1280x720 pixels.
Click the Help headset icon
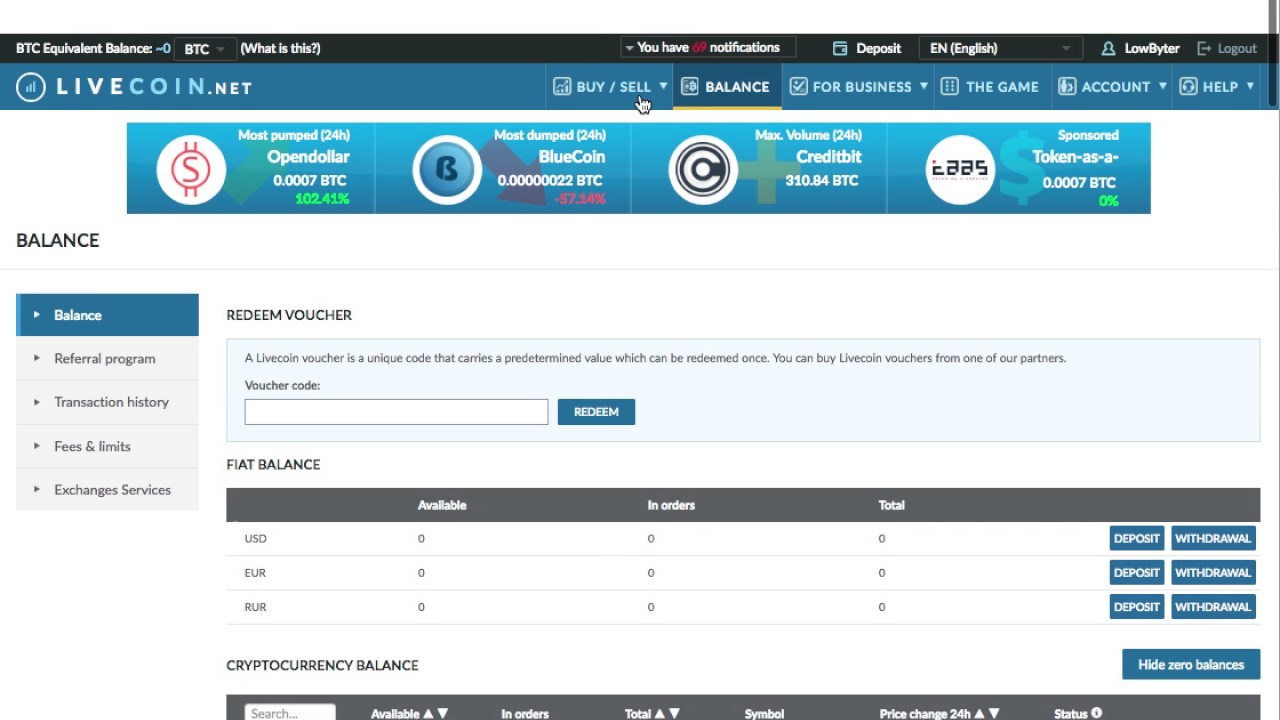pyautogui.click(x=1188, y=86)
